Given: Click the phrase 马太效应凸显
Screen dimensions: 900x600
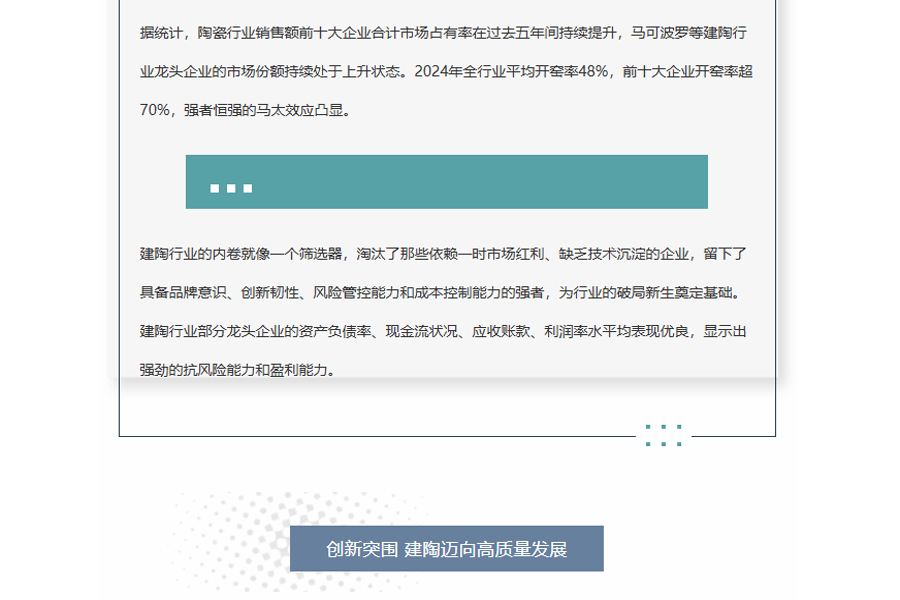Looking at the screenshot, I should click(302, 111).
